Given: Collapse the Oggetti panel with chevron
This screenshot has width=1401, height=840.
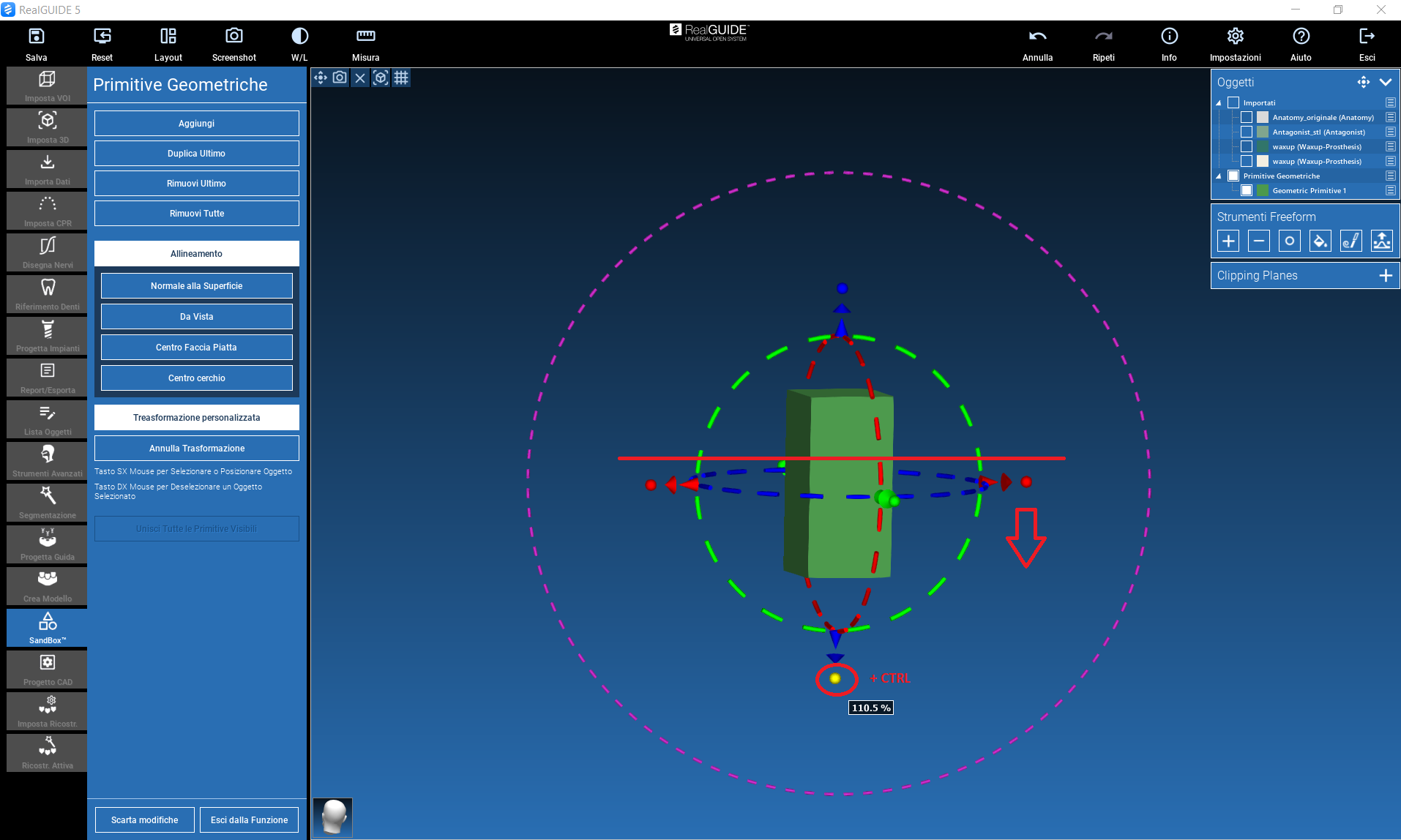Looking at the screenshot, I should point(1386,82).
